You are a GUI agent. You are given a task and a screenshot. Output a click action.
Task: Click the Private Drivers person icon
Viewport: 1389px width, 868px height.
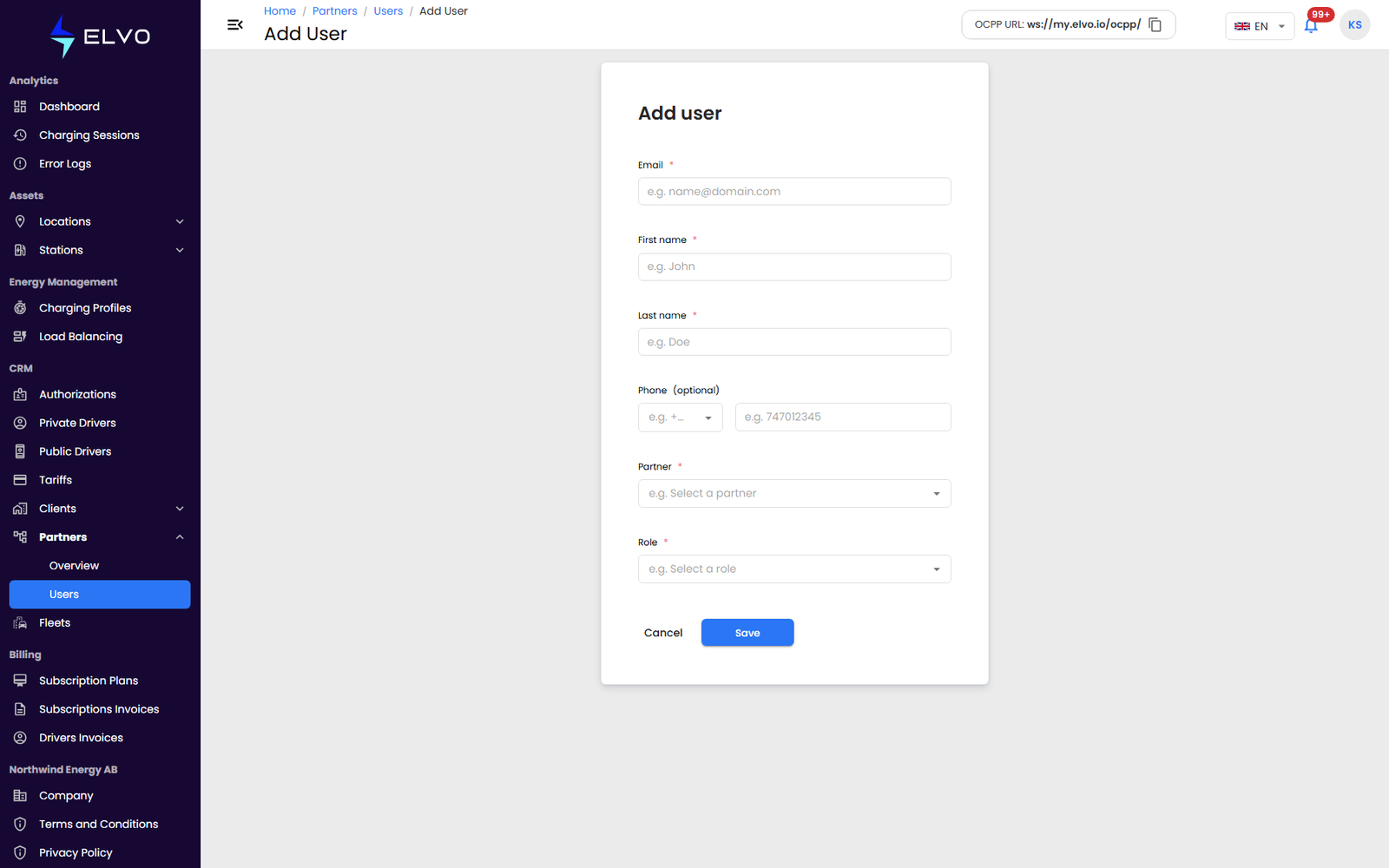coord(20,423)
